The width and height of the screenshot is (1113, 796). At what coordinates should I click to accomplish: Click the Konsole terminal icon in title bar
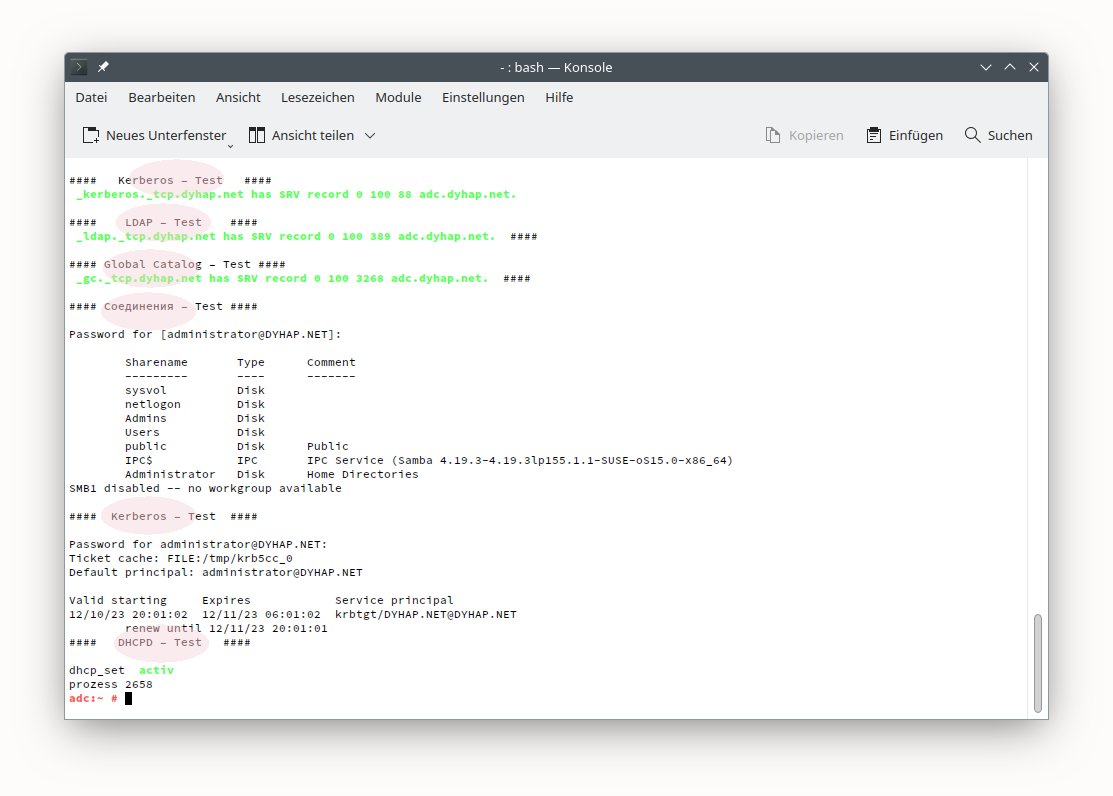click(x=80, y=67)
